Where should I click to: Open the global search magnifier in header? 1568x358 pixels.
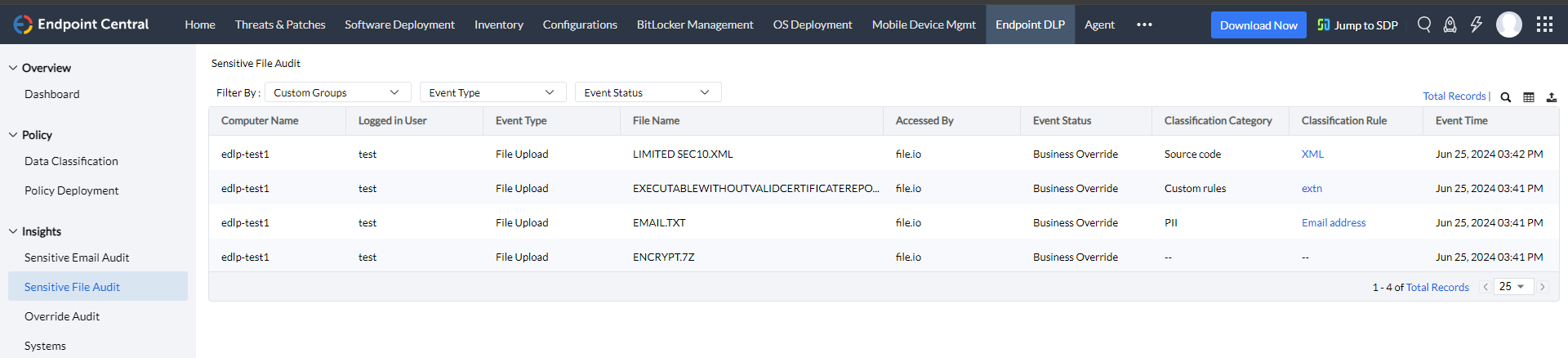[1424, 25]
